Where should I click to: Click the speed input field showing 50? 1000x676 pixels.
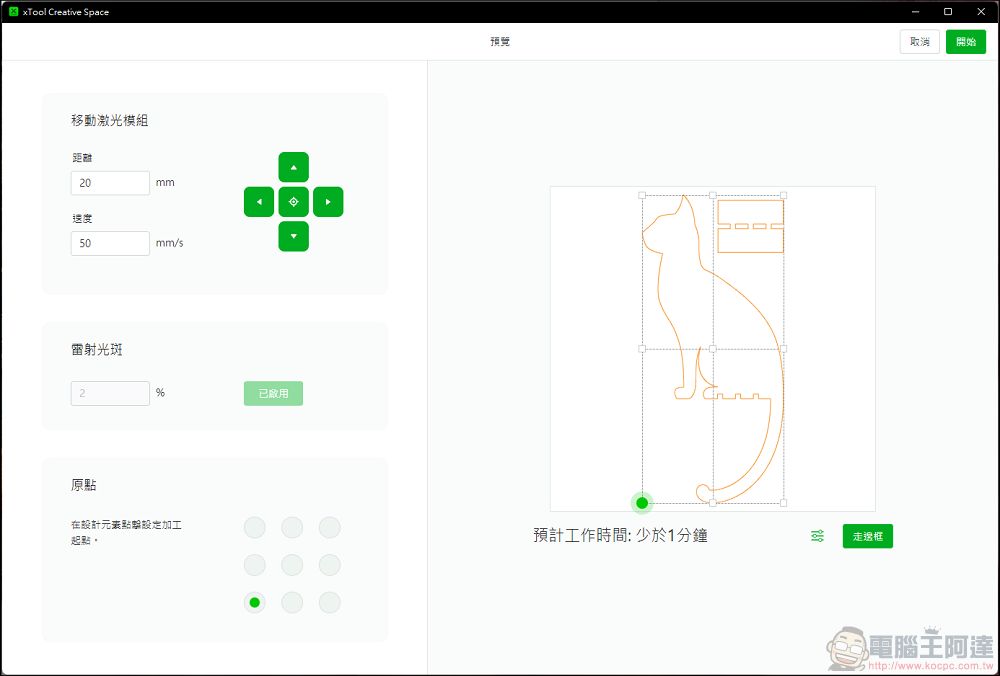tap(110, 243)
